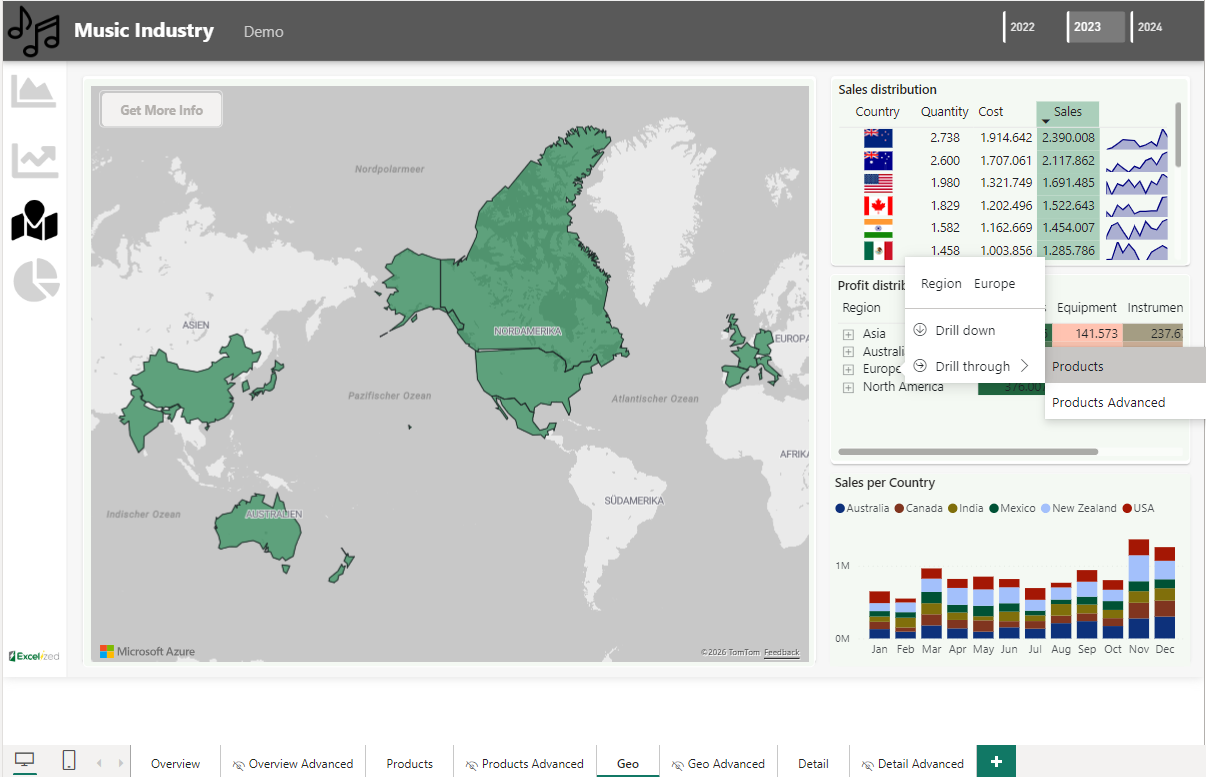Expand the Australia region row

pos(848,352)
